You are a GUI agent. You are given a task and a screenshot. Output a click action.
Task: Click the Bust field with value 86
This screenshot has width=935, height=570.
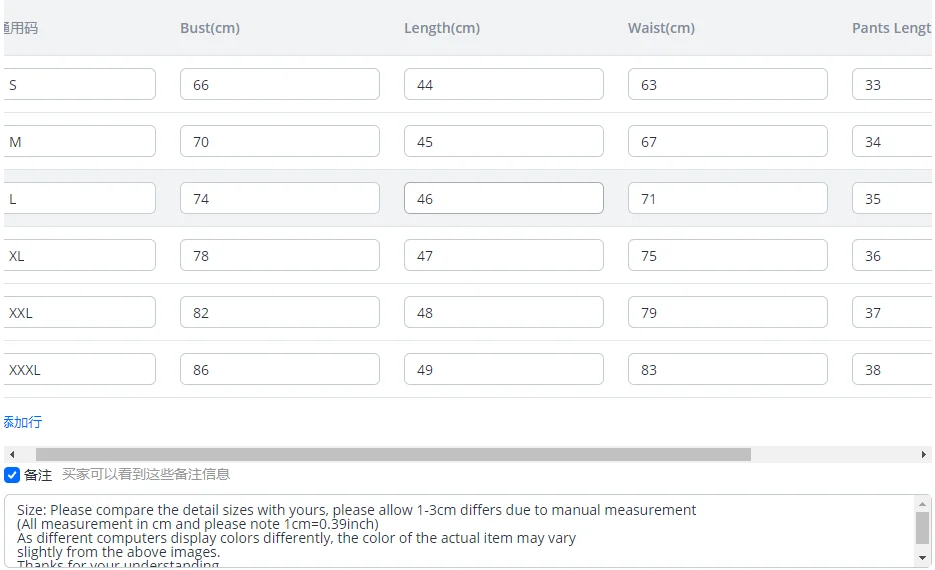(x=279, y=370)
